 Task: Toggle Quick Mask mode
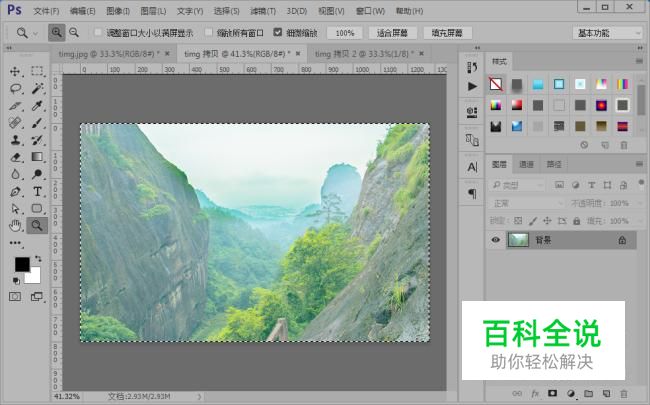pos(15,296)
